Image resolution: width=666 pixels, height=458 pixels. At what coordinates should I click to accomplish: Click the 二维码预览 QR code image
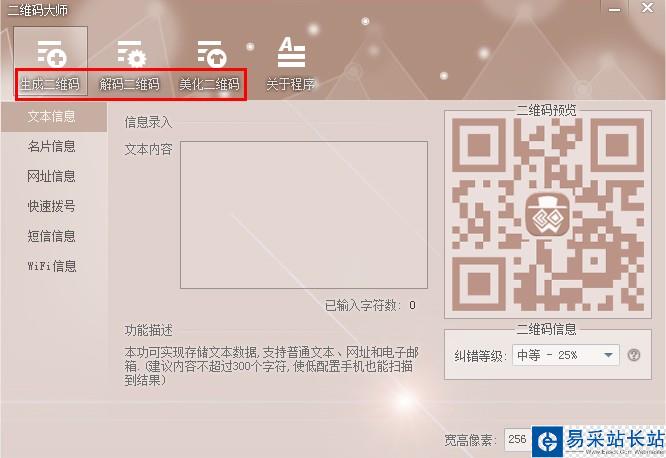pyautogui.click(x=547, y=215)
